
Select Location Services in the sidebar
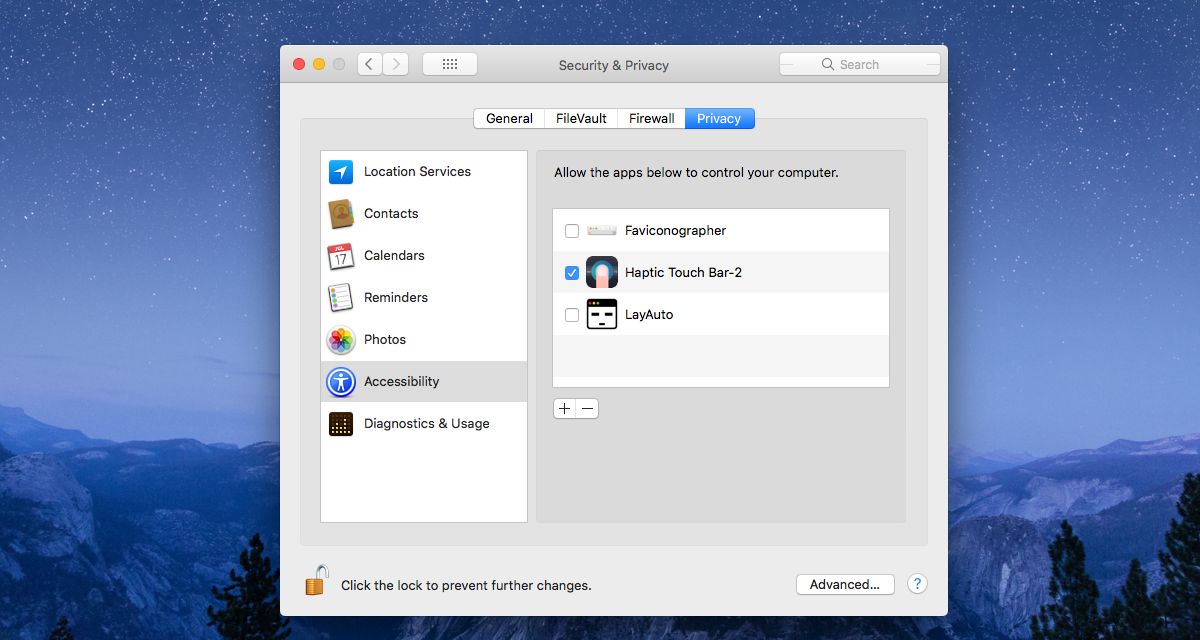(x=424, y=172)
